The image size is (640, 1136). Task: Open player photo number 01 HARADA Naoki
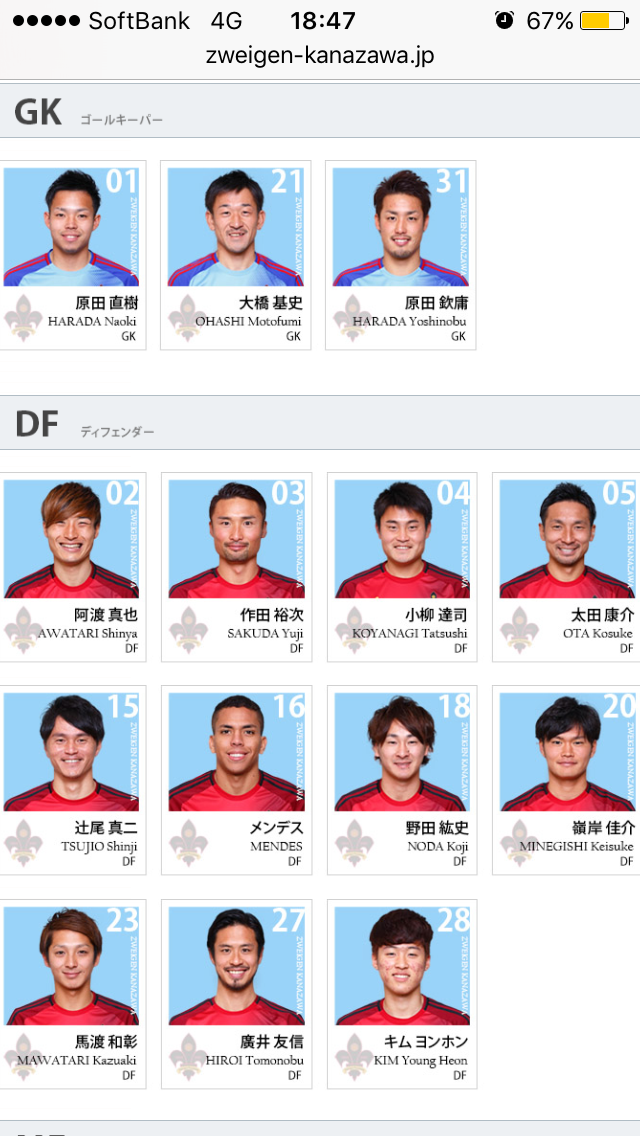coord(71,227)
